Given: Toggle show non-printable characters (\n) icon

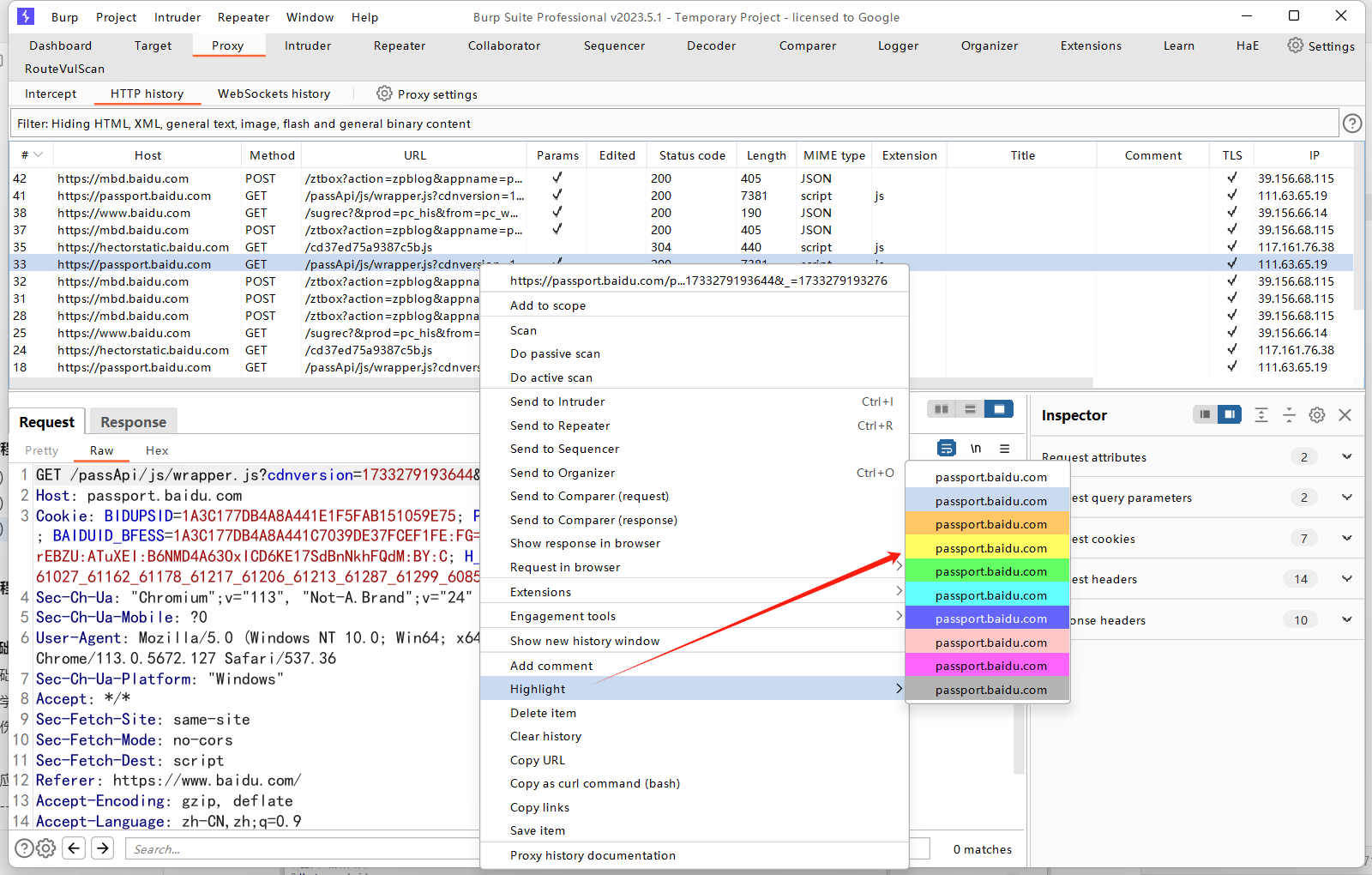Looking at the screenshot, I should click(x=976, y=448).
